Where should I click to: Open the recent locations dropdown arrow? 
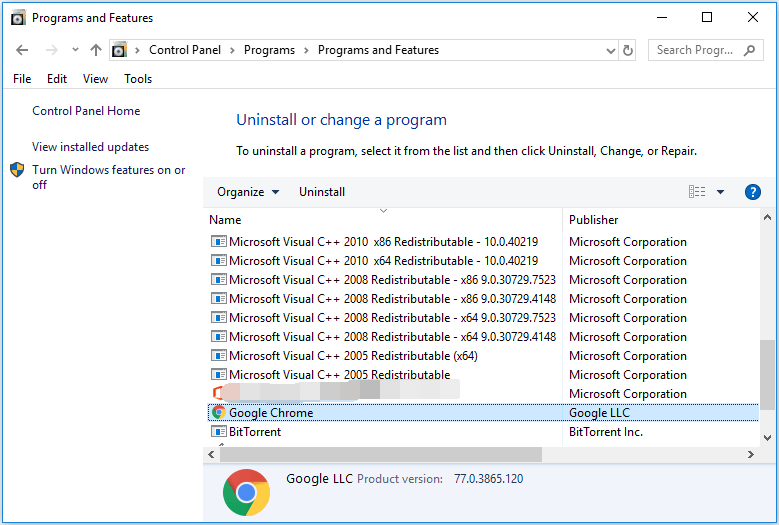pos(75,50)
